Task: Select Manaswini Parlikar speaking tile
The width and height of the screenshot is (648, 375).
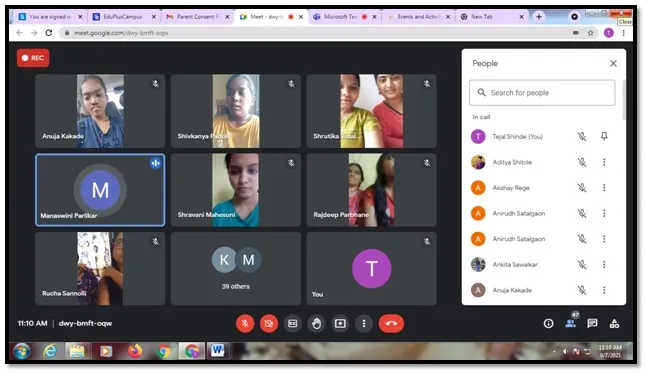Action: (100, 190)
